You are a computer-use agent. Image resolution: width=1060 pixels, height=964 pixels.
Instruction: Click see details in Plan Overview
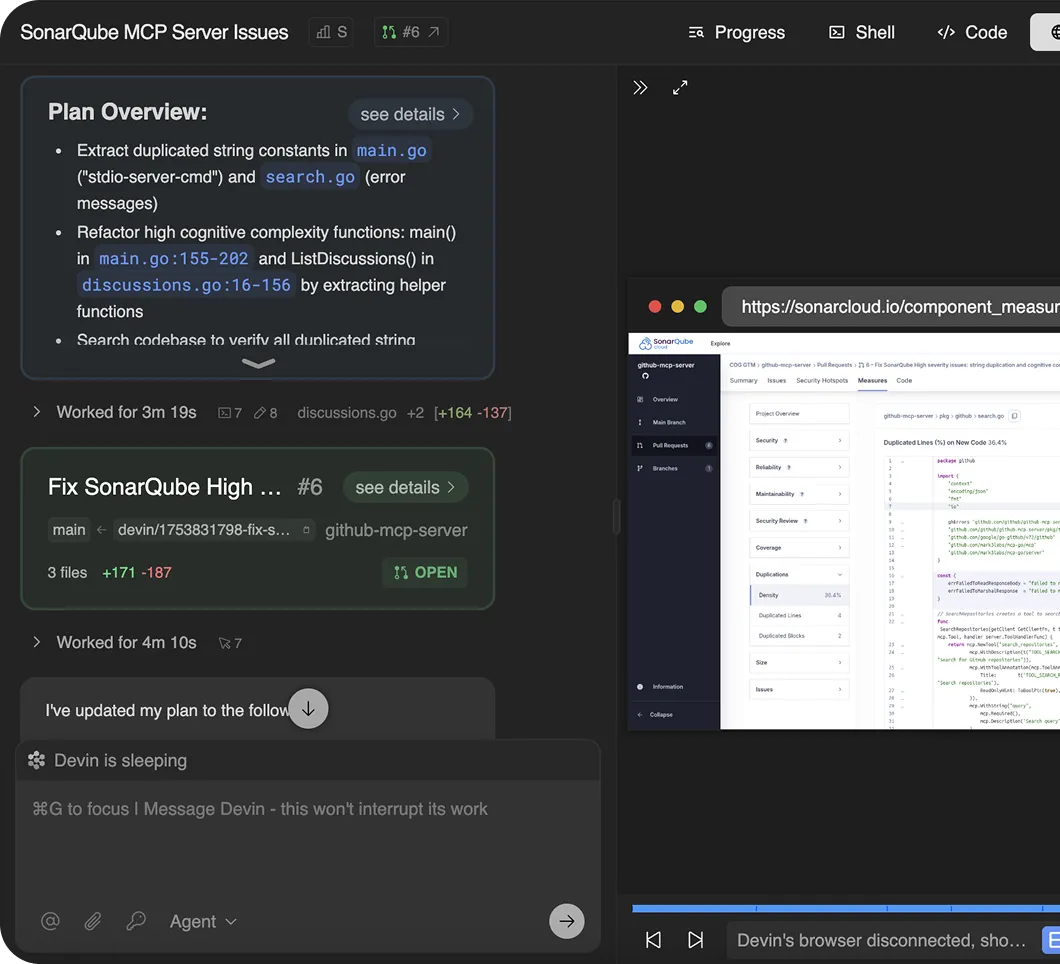pyautogui.click(x=410, y=114)
